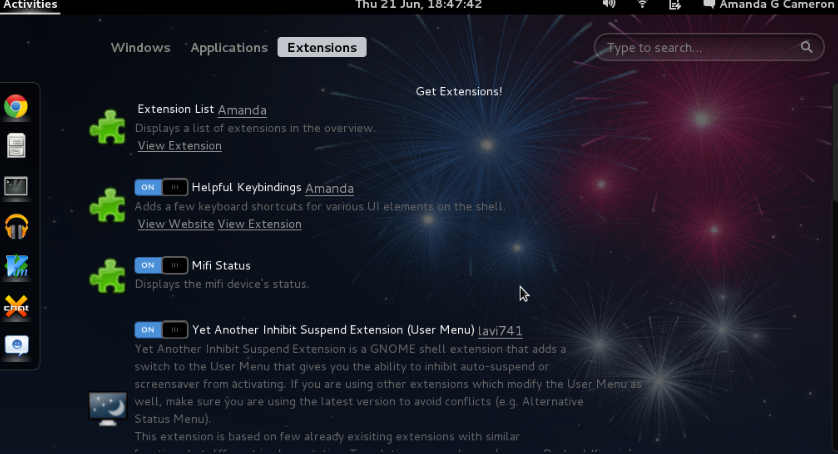Click Helpful Keybindings puzzle piece icon
This screenshot has height=454, width=838.
click(x=107, y=205)
